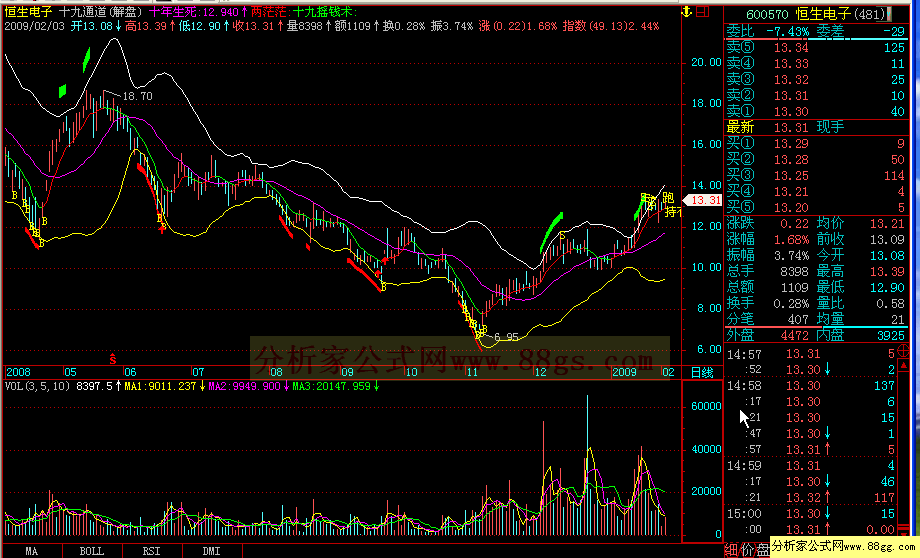Click the 十九摇钱术 indicator label
This screenshot has height=558, width=920.
(x=323, y=12)
